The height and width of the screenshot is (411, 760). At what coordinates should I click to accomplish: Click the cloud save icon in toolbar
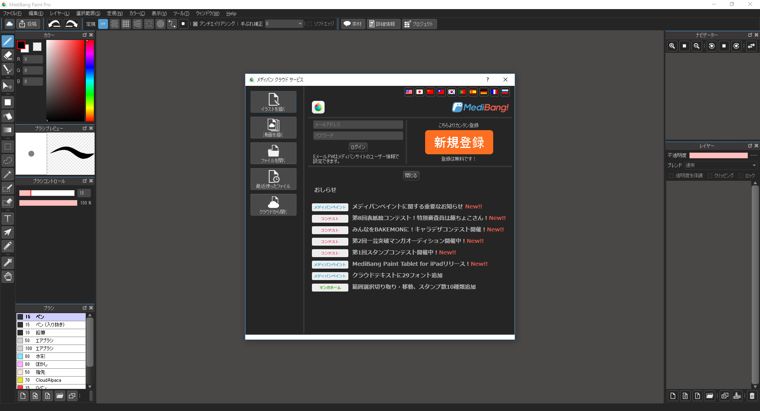point(9,24)
